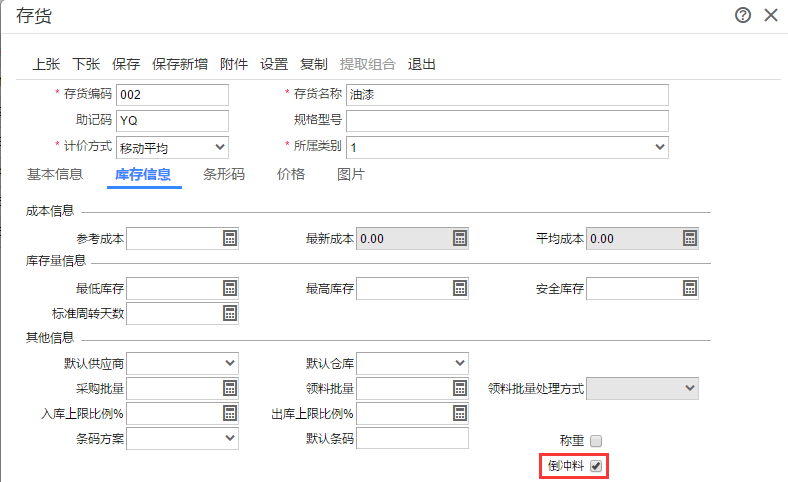The image size is (788, 482).
Task: Open calculator for 最低库存 field
Action: tap(230, 288)
